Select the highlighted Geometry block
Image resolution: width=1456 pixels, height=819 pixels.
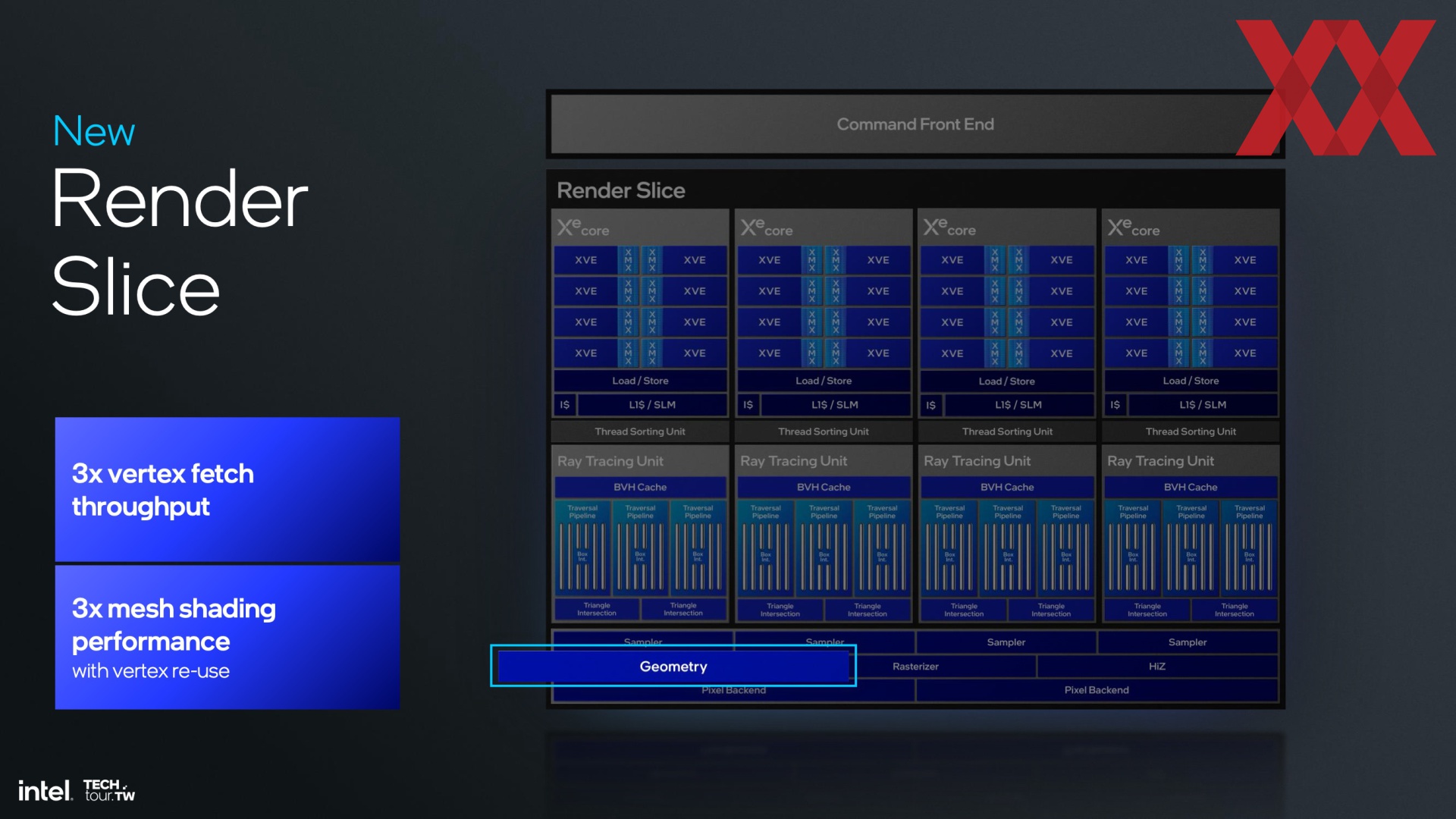(x=673, y=667)
